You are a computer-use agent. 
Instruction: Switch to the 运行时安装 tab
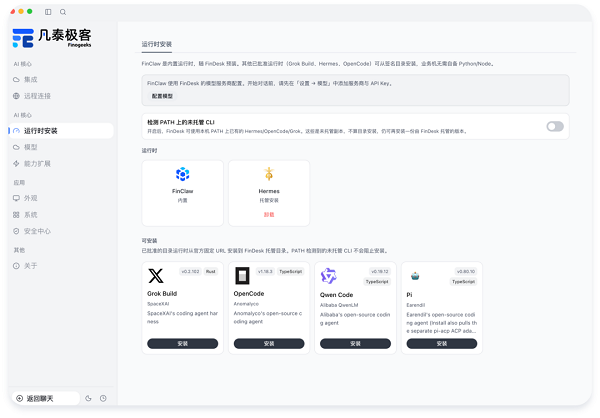(157, 44)
